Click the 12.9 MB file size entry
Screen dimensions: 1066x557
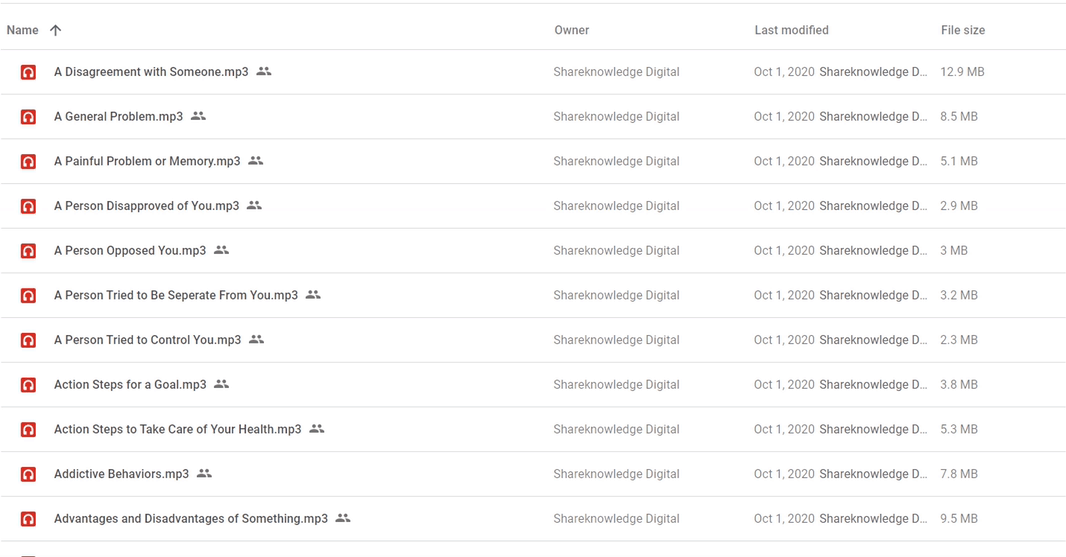[x=962, y=72]
